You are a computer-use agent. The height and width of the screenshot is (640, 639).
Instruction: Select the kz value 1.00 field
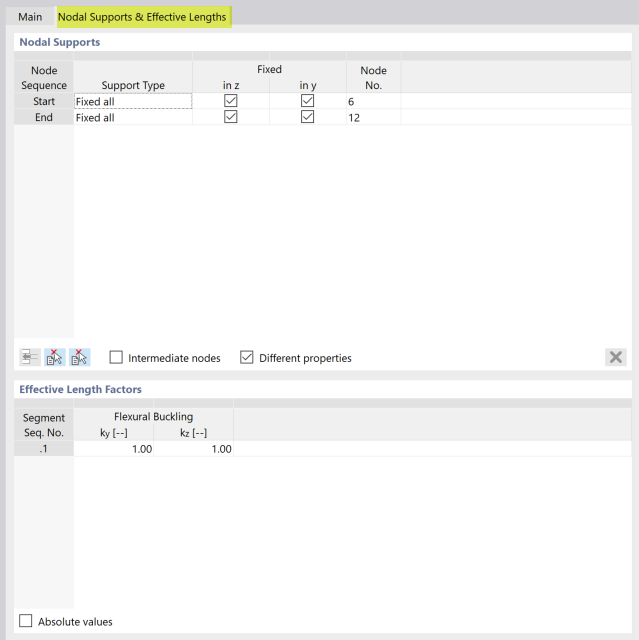193,449
